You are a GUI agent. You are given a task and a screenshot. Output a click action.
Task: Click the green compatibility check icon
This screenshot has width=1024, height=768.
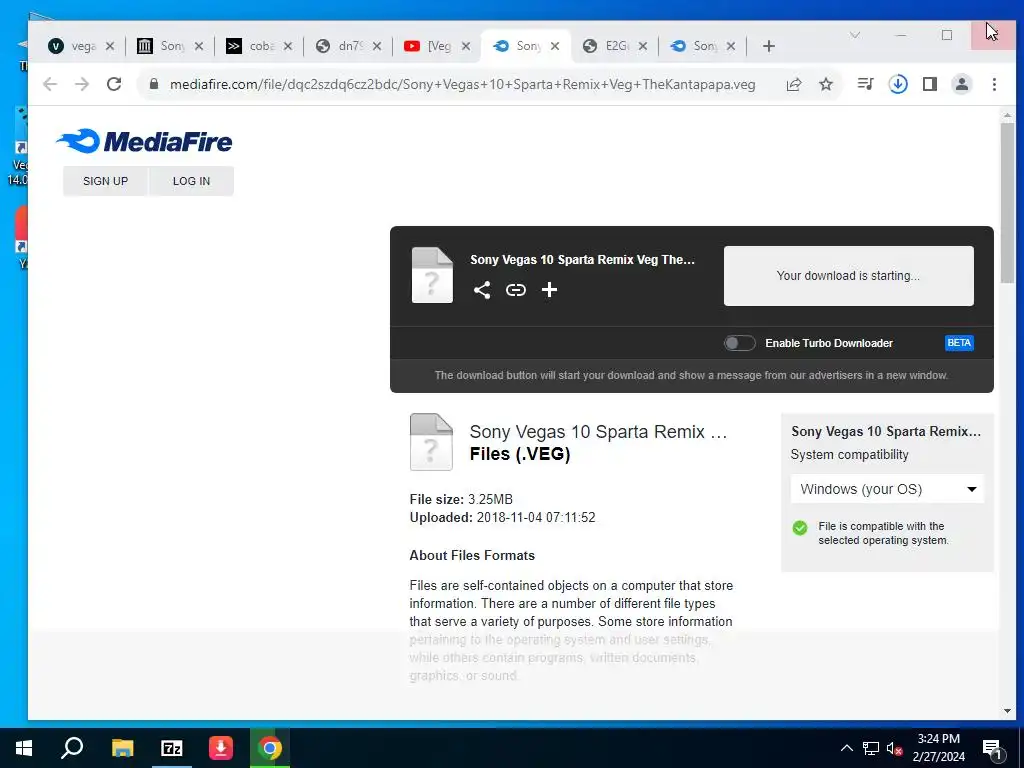800,528
